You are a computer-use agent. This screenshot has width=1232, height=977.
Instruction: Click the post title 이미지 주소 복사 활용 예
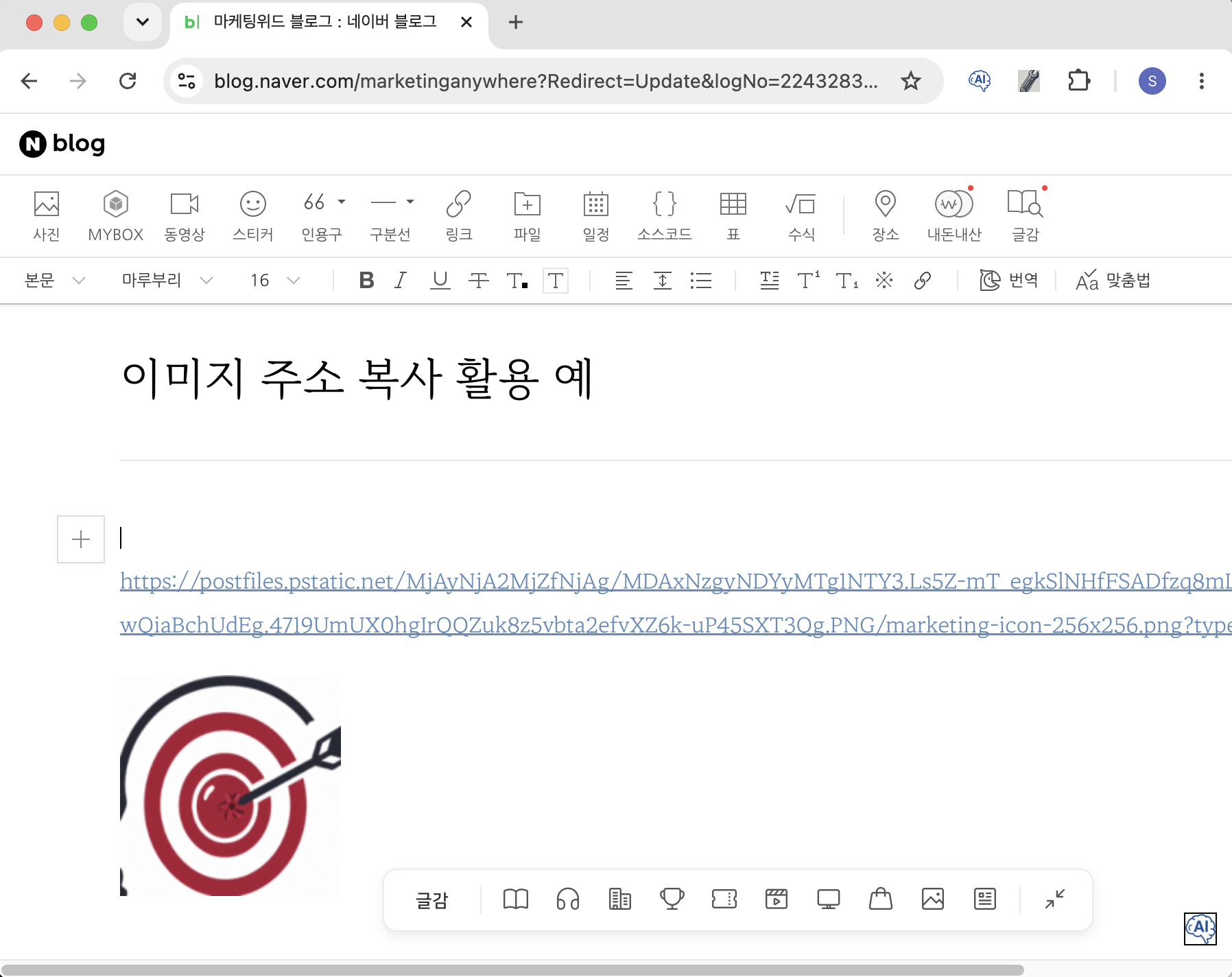[x=357, y=378]
